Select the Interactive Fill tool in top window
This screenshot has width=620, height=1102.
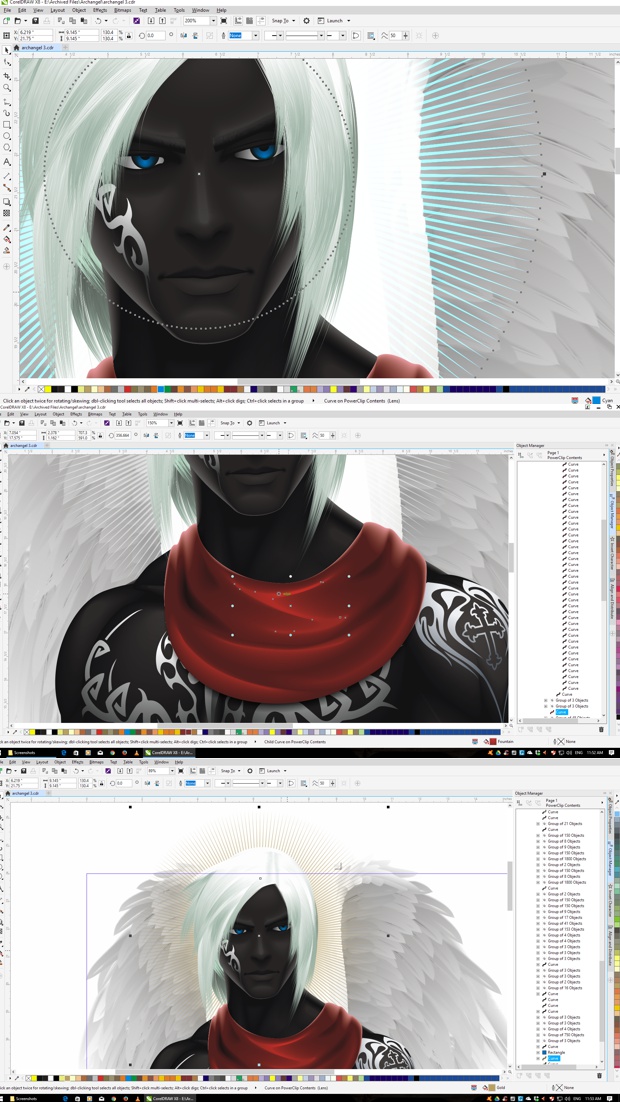7,240
